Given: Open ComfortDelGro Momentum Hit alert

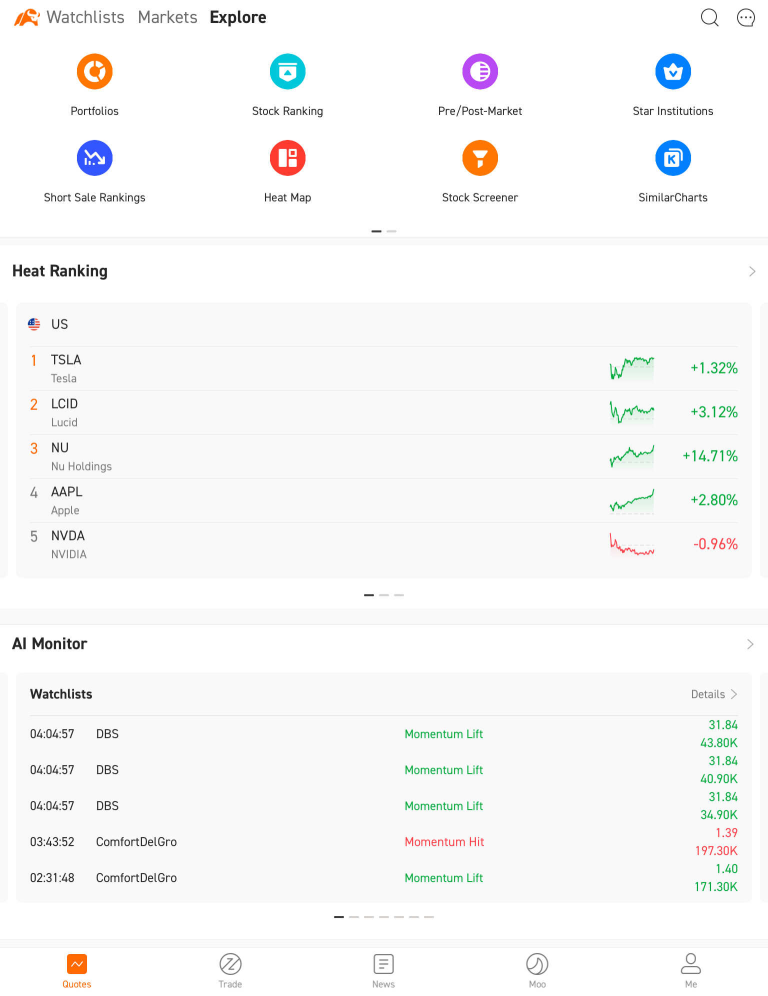Looking at the screenshot, I should click(x=384, y=842).
